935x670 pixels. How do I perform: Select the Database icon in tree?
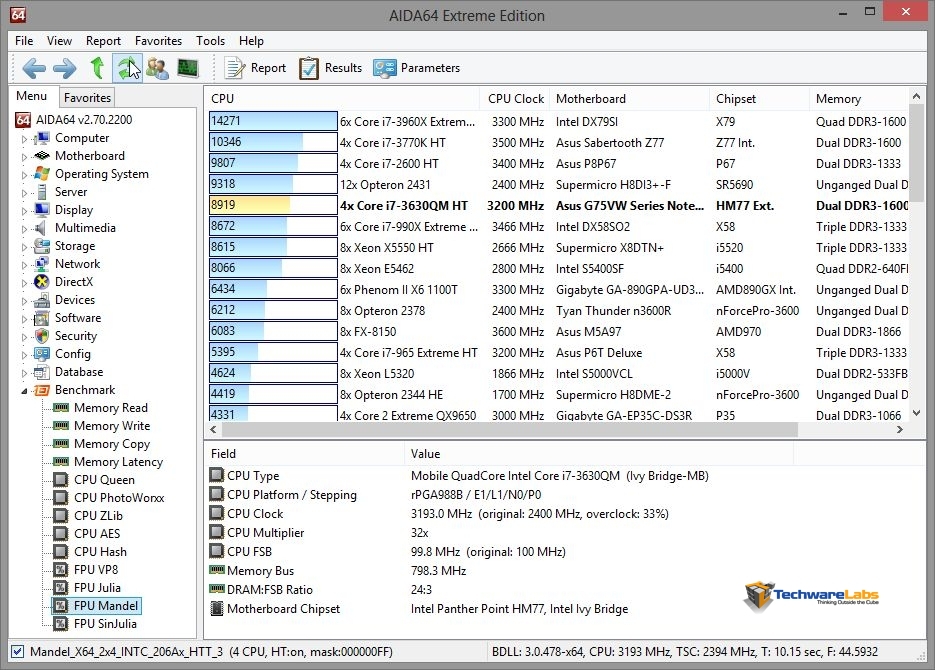pyautogui.click(x=42, y=372)
